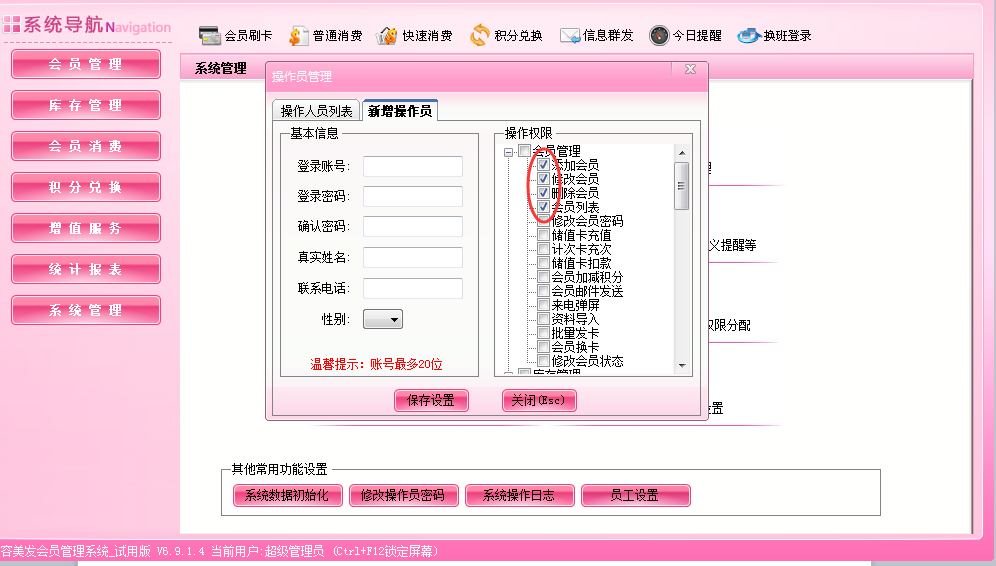Uncheck 会员列表 permission

544,206
